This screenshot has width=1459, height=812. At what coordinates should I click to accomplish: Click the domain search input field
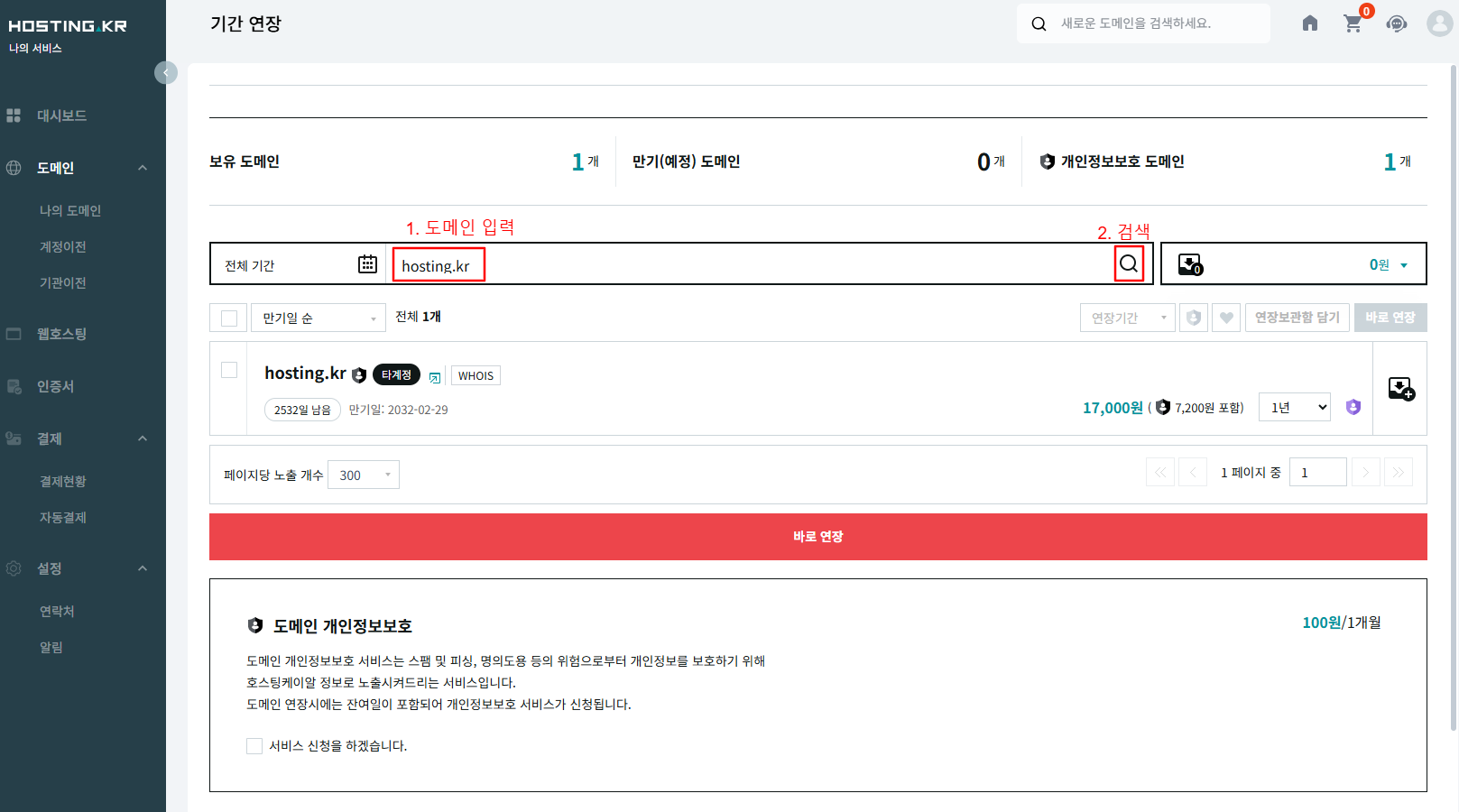[x=749, y=265]
